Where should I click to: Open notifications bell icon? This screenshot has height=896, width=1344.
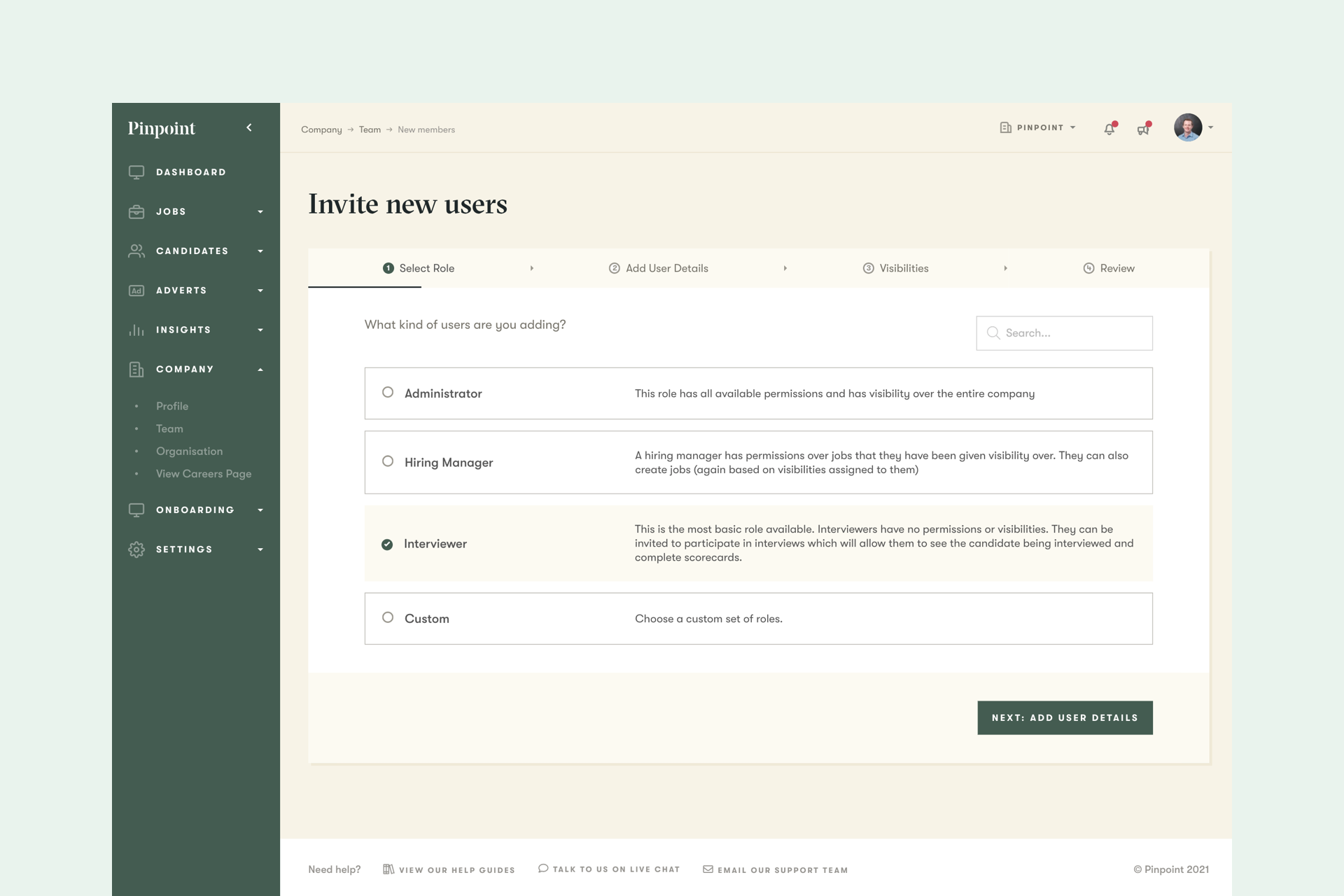[x=1109, y=129]
